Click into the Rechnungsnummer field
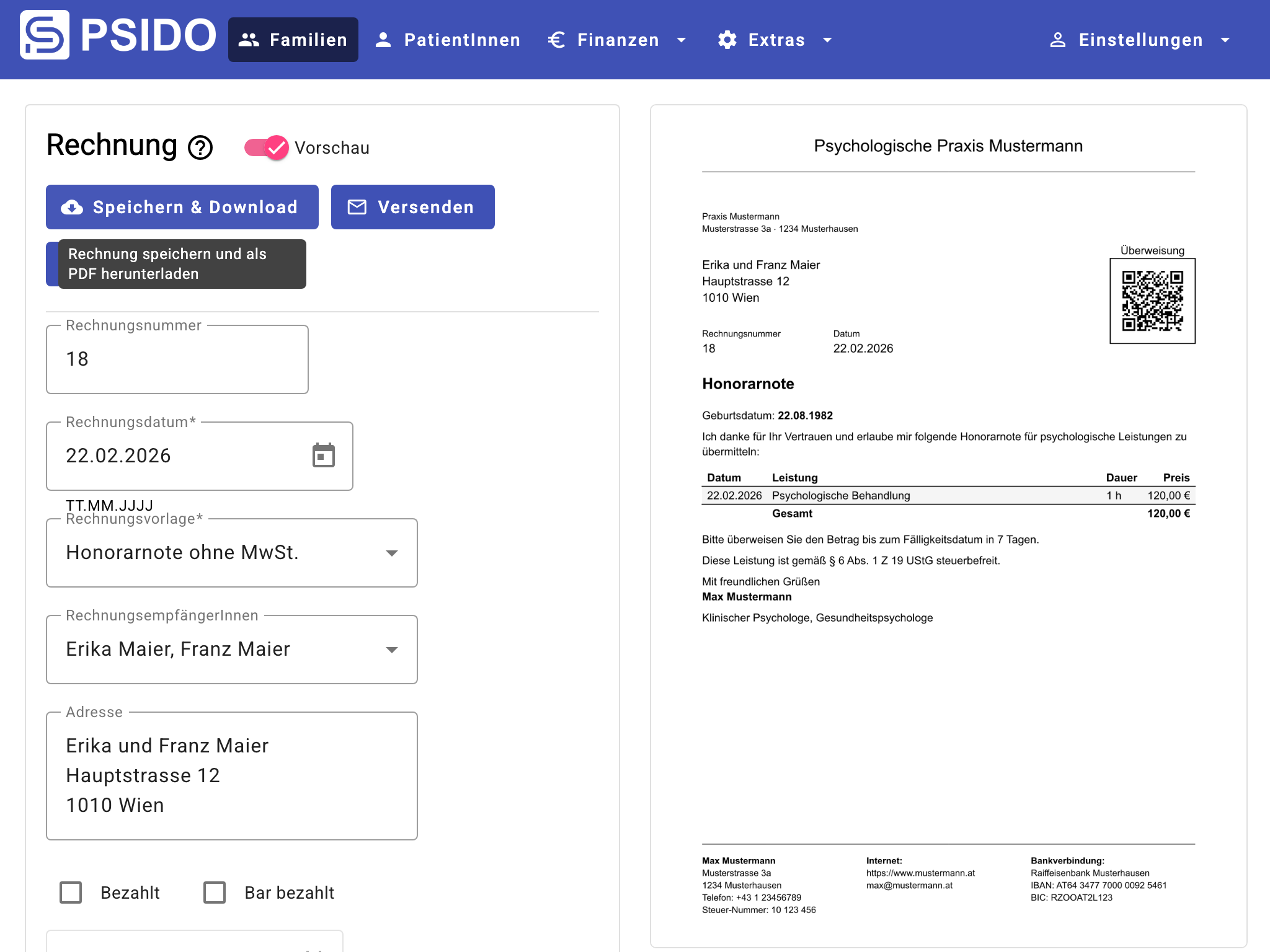Screen dimensions: 1270x952 [177, 359]
